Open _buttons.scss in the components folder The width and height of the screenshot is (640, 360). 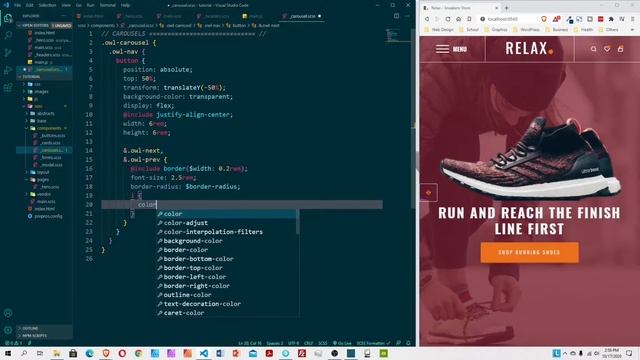click(x=53, y=136)
